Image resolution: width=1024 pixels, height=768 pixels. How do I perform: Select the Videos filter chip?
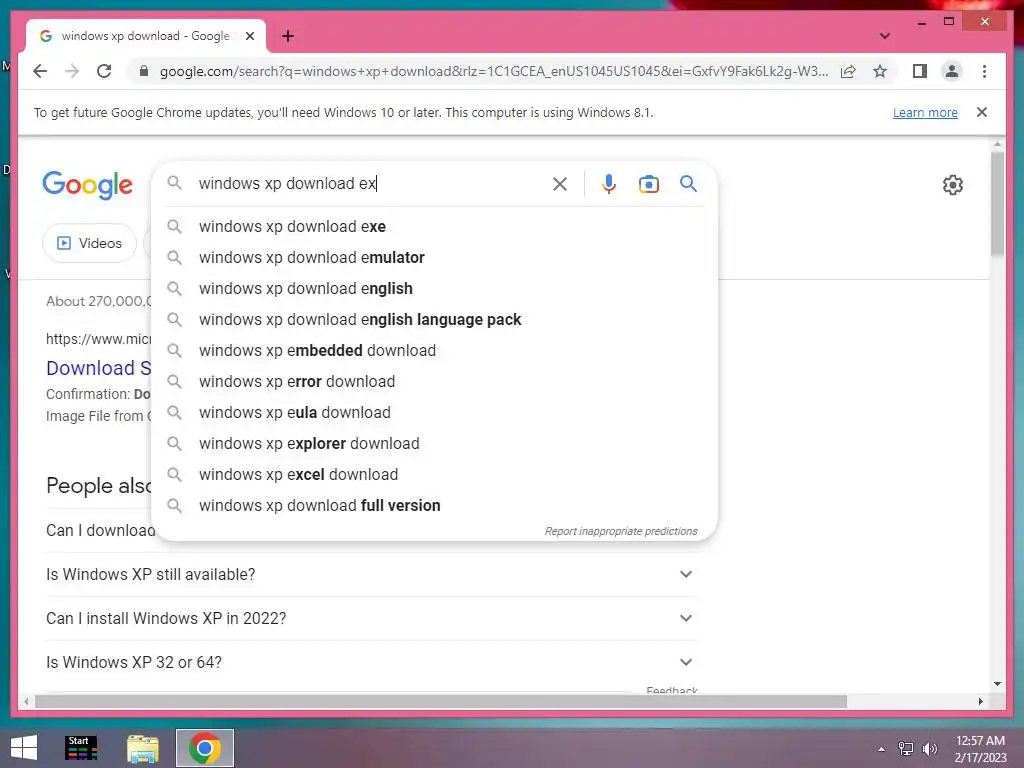click(89, 243)
